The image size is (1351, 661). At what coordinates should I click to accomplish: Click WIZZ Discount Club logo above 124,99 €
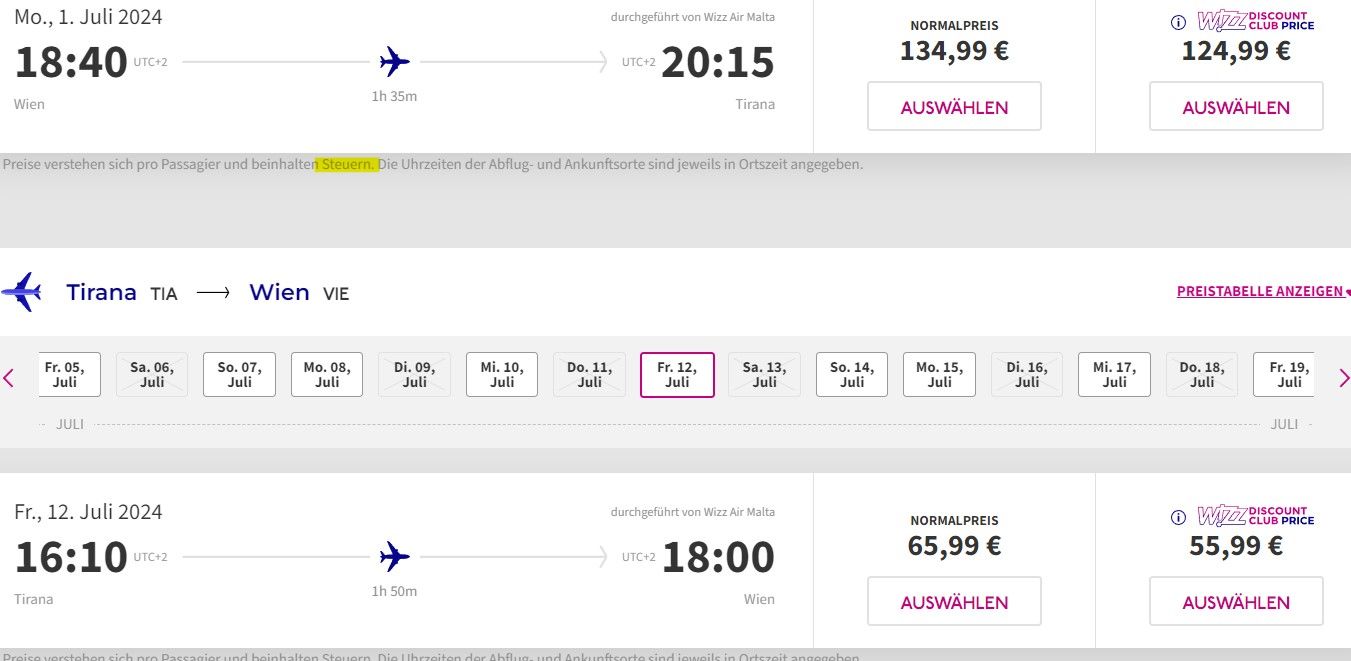pyautogui.click(x=1255, y=21)
